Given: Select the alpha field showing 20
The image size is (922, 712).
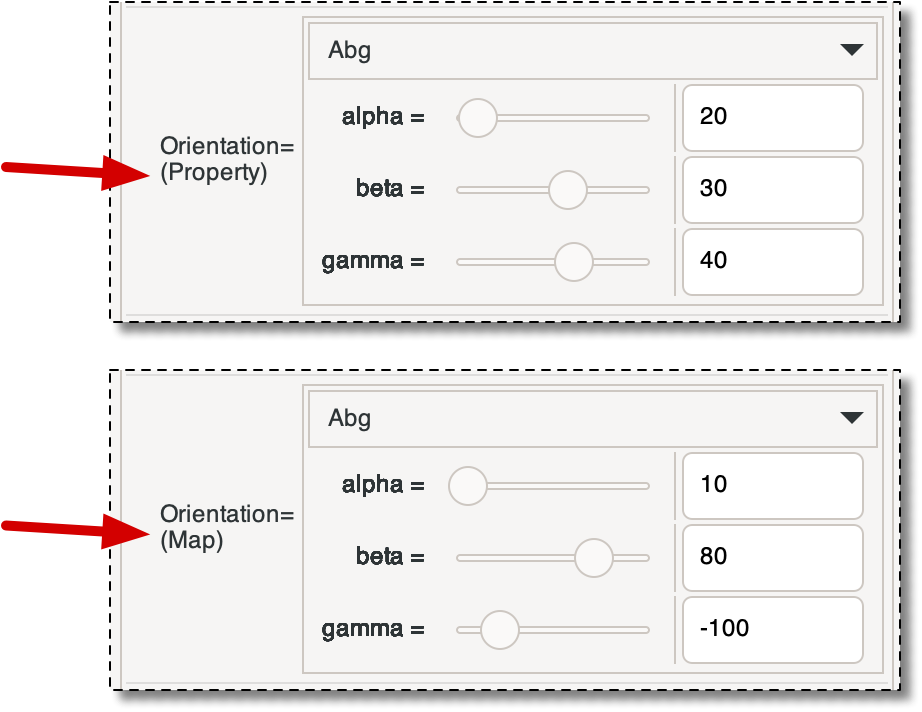Looking at the screenshot, I should 772,117.
